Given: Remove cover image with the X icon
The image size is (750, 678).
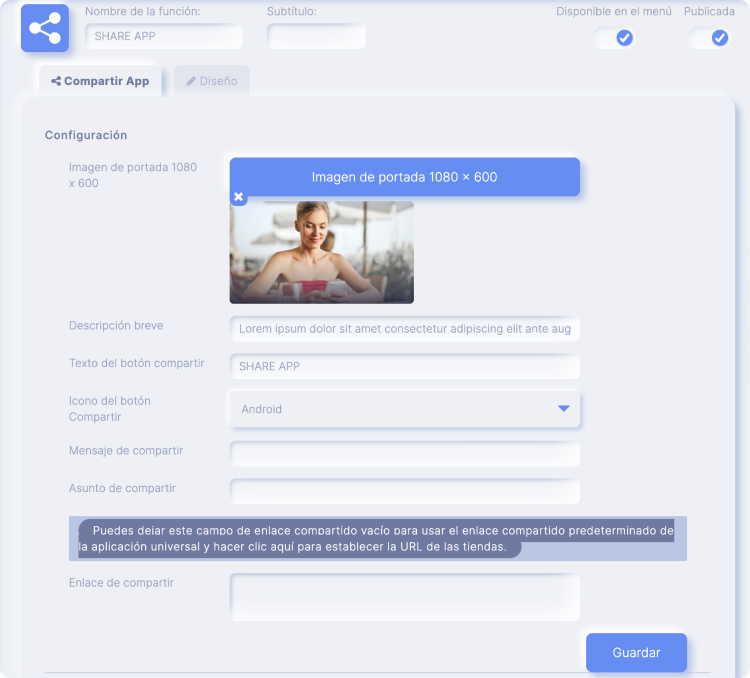Looking at the screenshot, I should pos(239,197).
